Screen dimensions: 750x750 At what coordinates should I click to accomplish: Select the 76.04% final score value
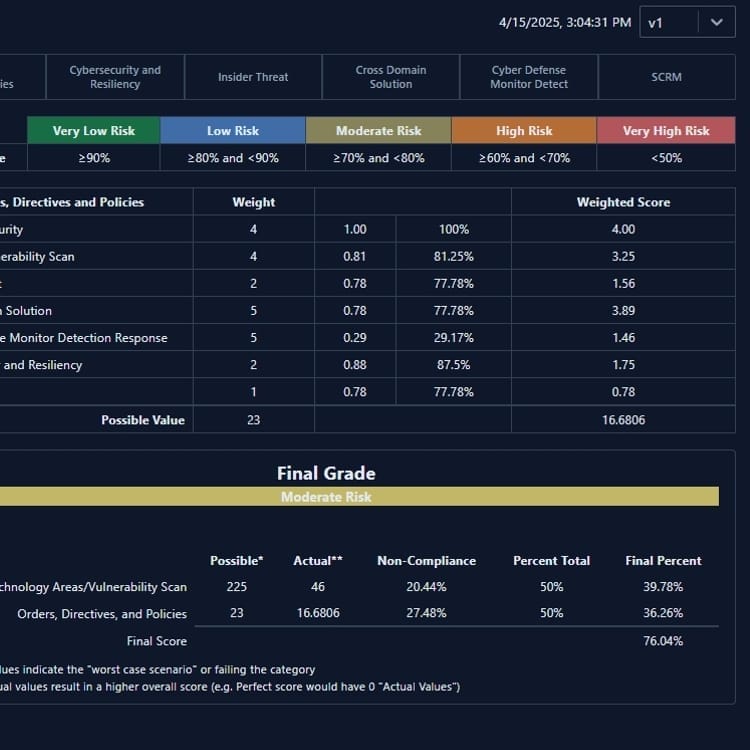click(663, 641)
